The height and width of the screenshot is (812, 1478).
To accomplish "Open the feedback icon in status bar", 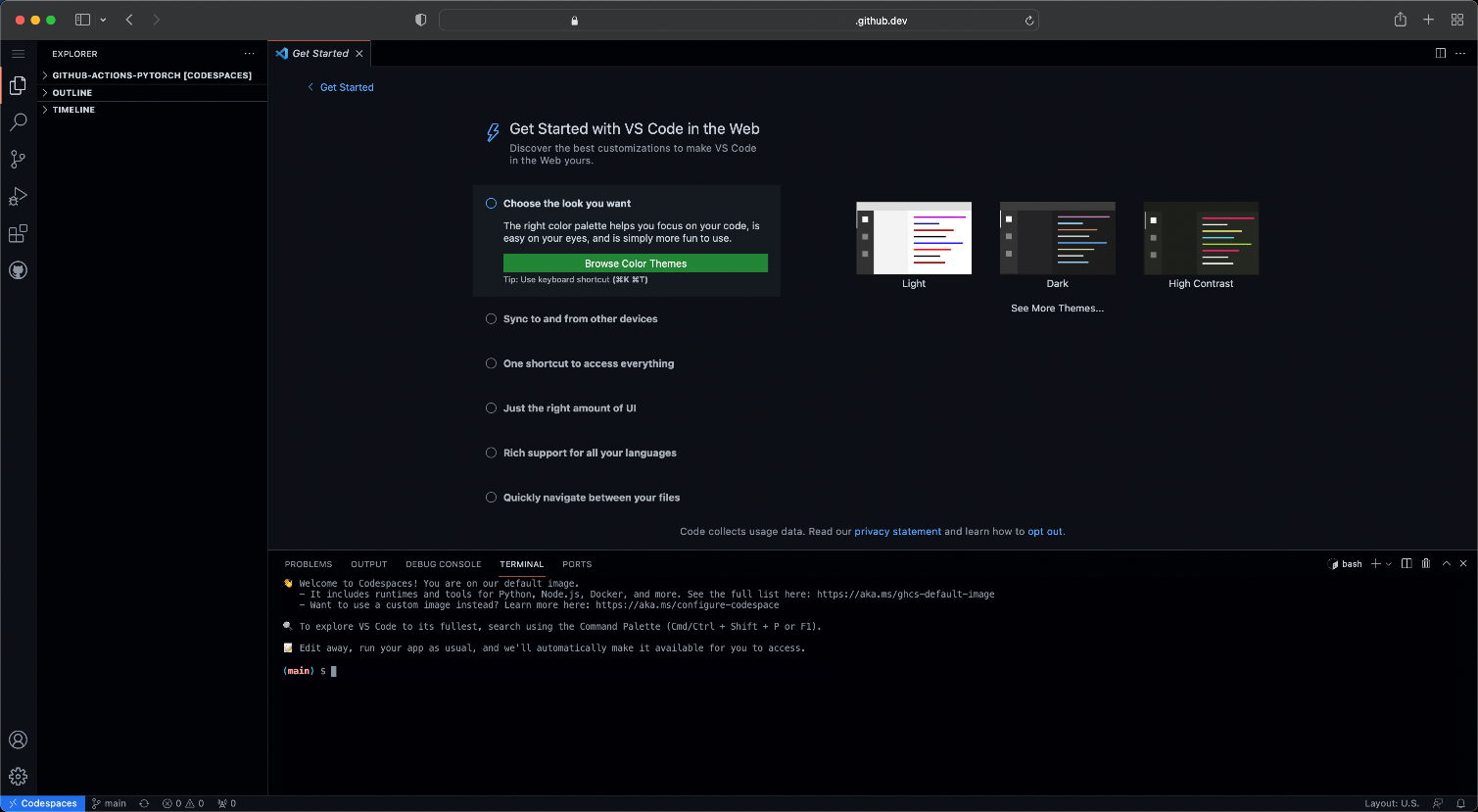I will pos(1438,803).
